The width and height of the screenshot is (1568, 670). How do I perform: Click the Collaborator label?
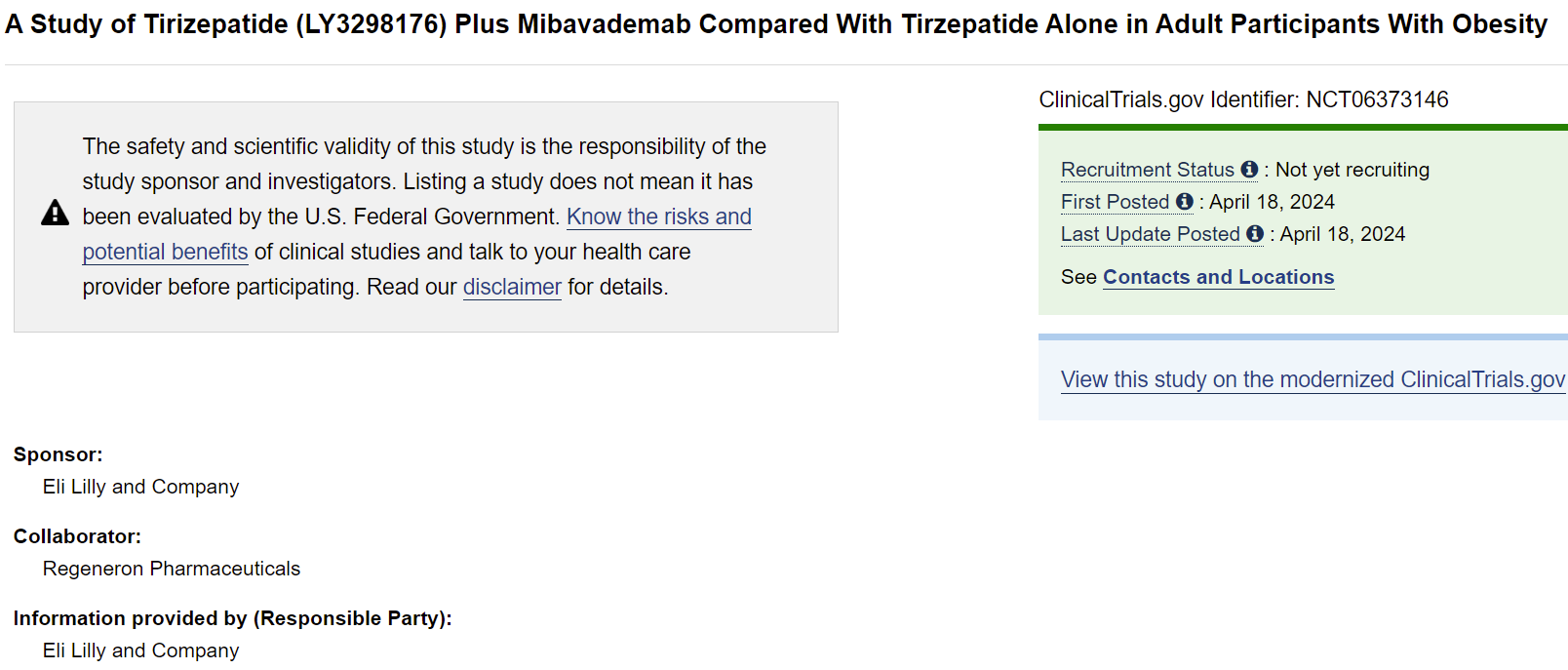tap(77, 536)
